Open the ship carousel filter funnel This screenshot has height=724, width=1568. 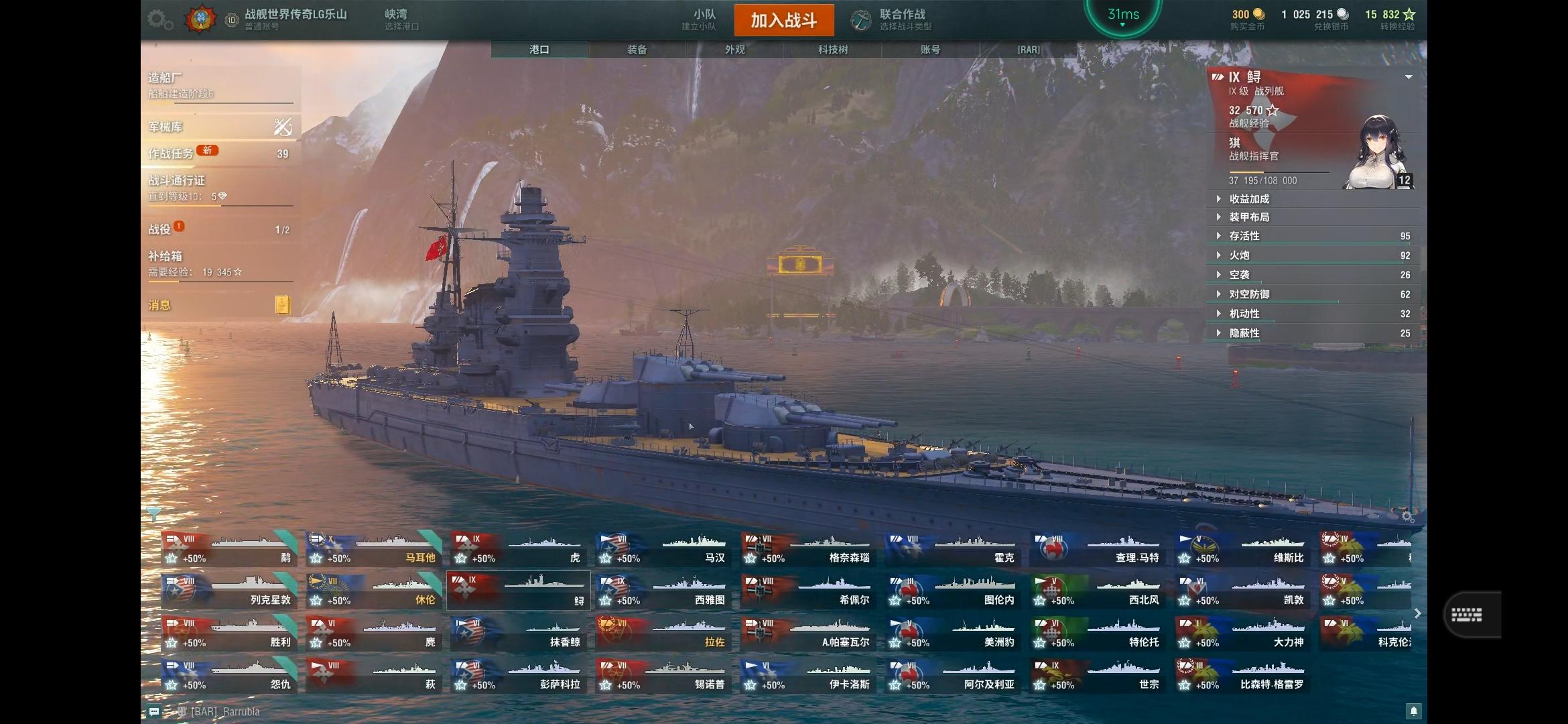pyautogui.click(x=153, y=514)
